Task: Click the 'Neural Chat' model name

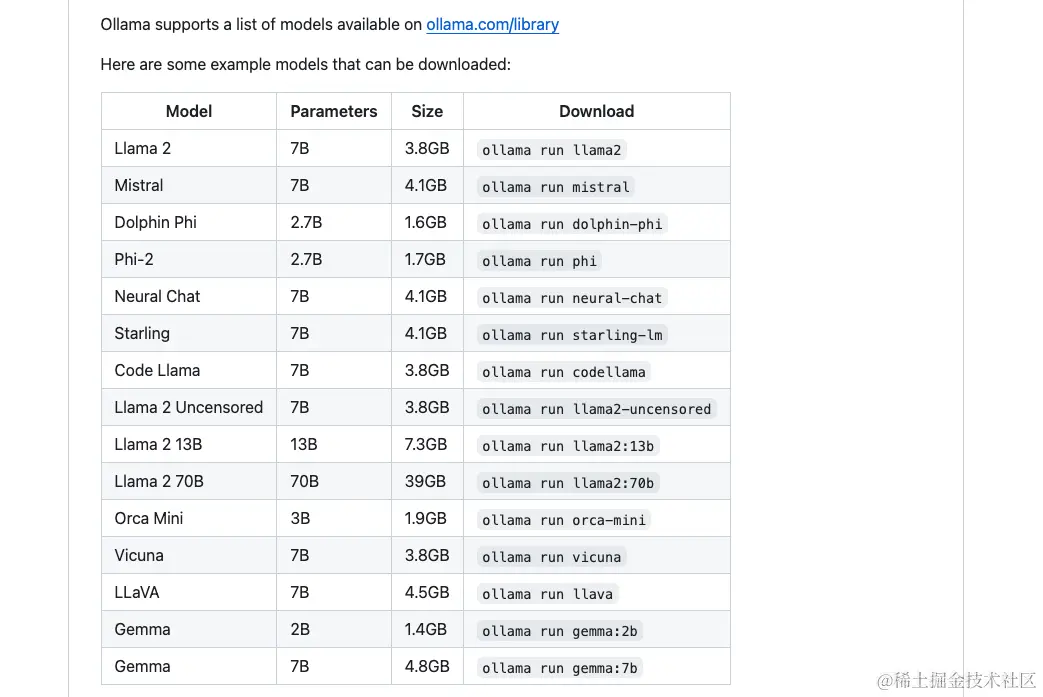Action: click(x=157, y=297)
